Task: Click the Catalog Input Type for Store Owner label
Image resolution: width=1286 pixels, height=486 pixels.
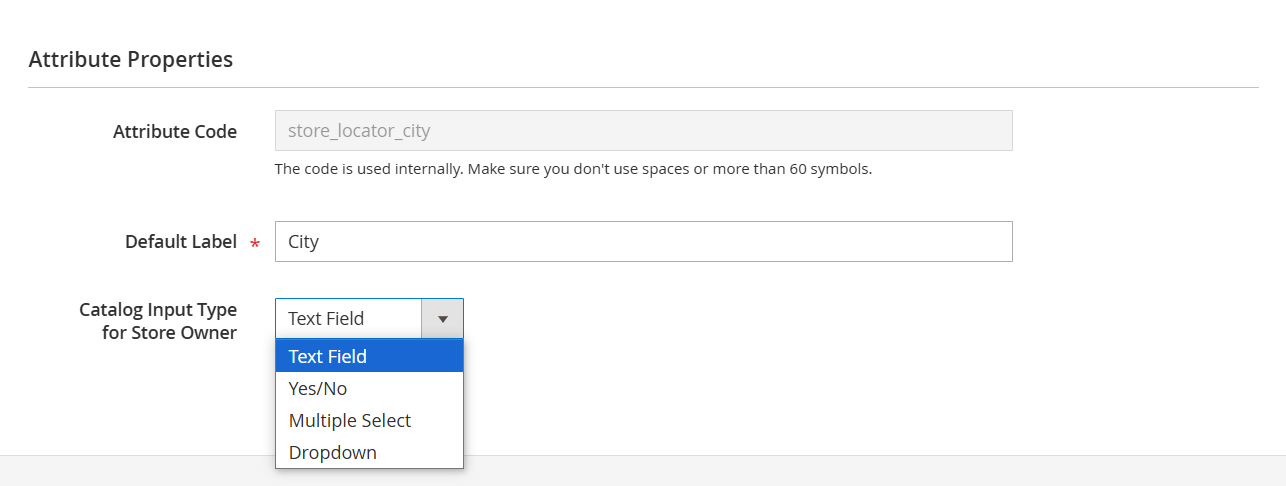Action: coord(158,321)
